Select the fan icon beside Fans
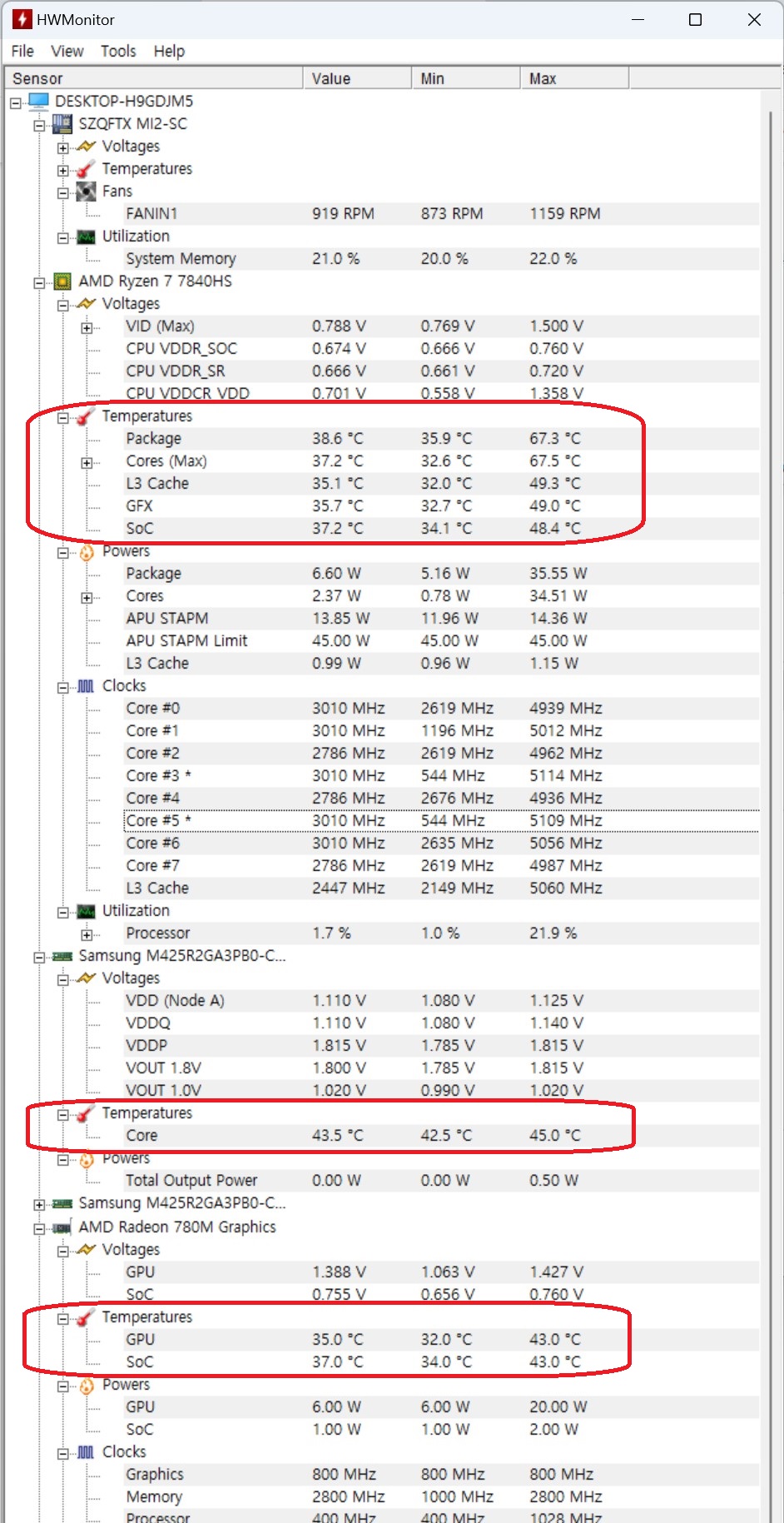 pos(86,192)
